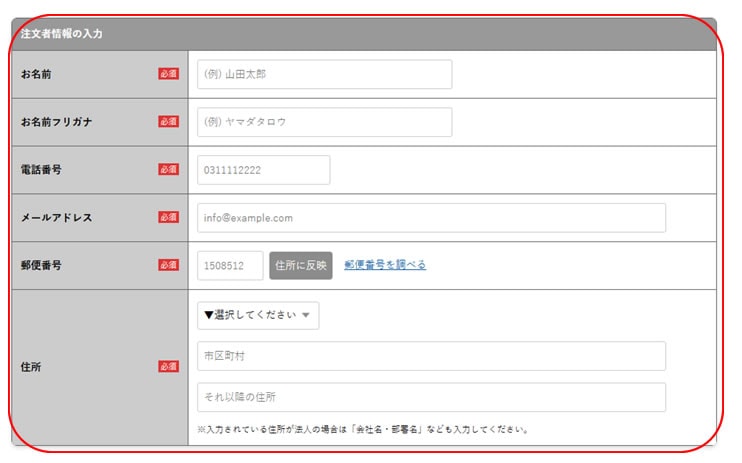
Task: Click the 必須 badge in メールアドレス row
Action: click(168, 218)
